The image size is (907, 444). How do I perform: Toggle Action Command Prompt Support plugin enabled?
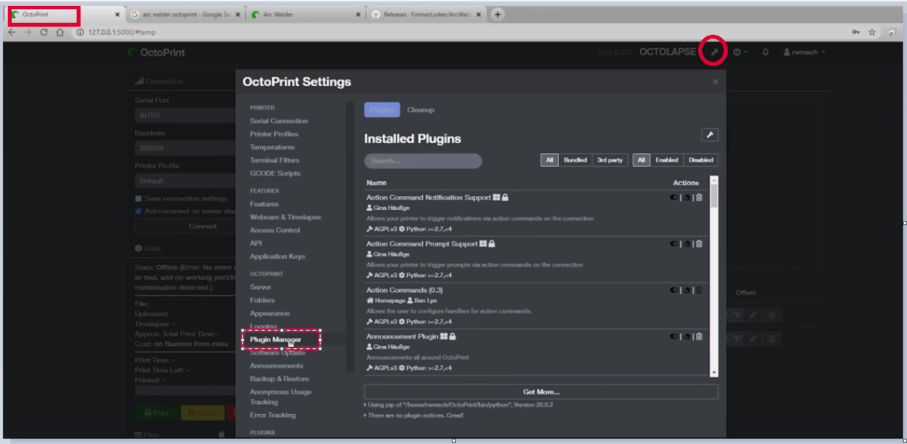[676, 244]
